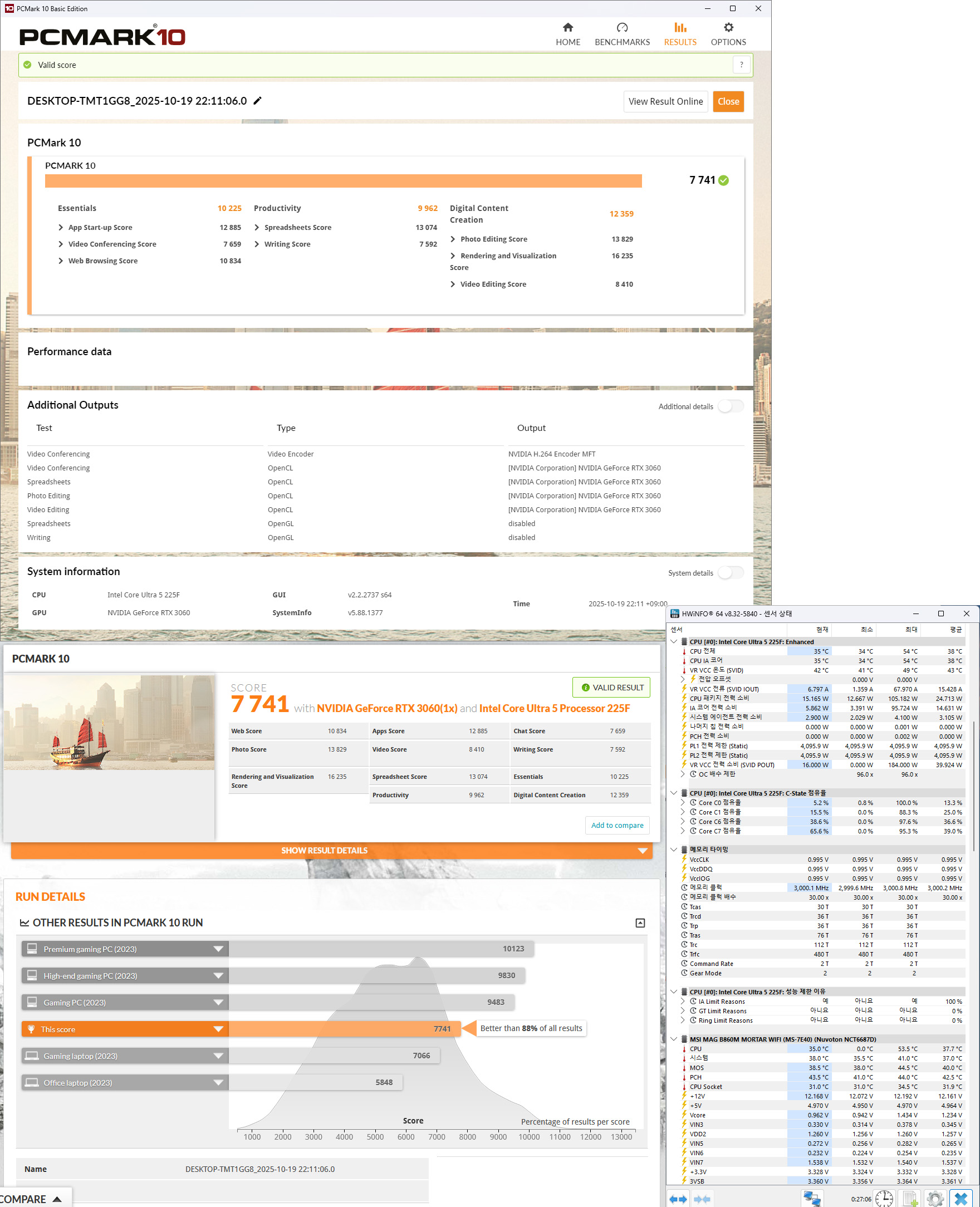Click green check next to 7 741 score
Viewport: 980px width, 1207px height.
pos(724,180)
